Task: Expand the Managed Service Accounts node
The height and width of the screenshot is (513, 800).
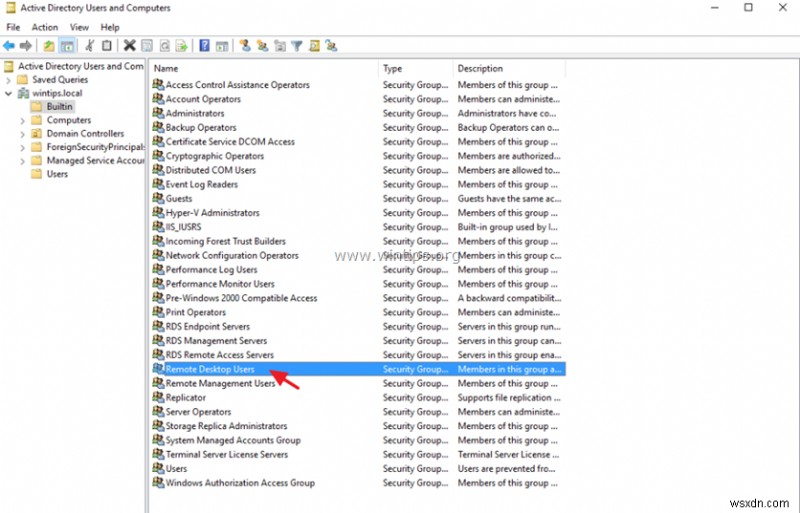Action: click(22, 161)
